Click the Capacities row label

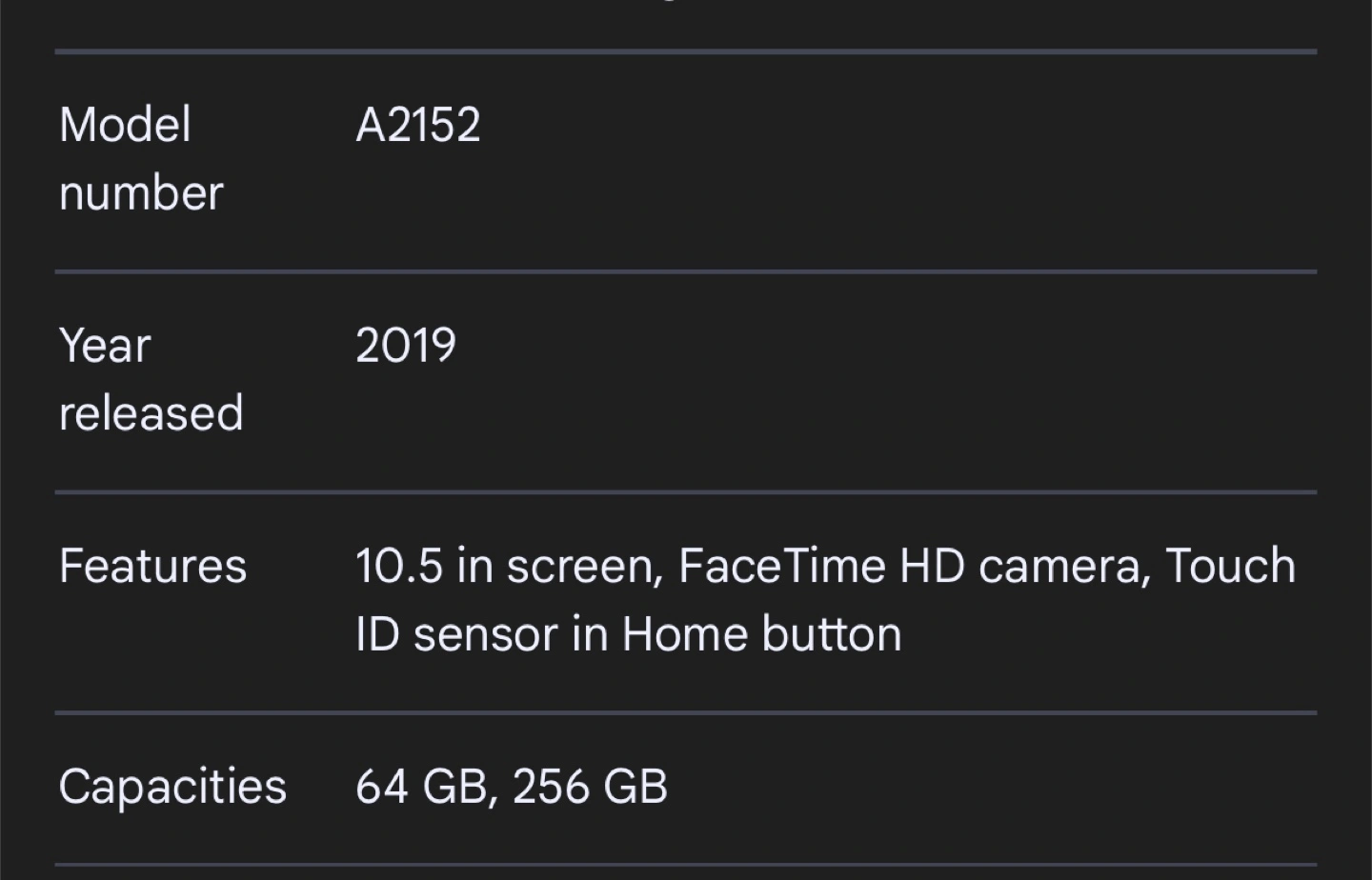pyautogui.click(x=172, y=787)
